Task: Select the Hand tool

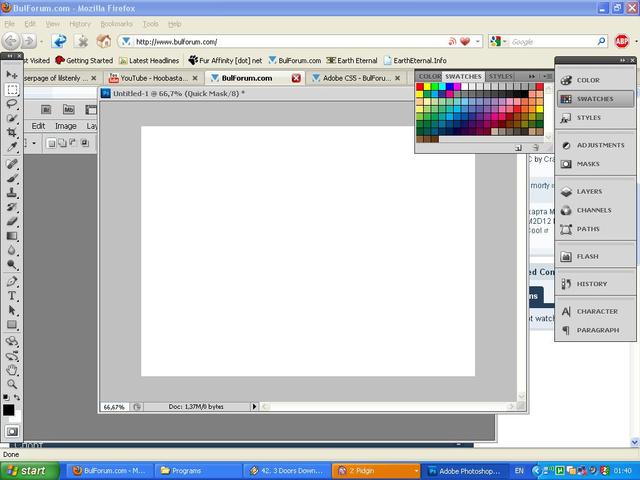Action: coord(12,370)
